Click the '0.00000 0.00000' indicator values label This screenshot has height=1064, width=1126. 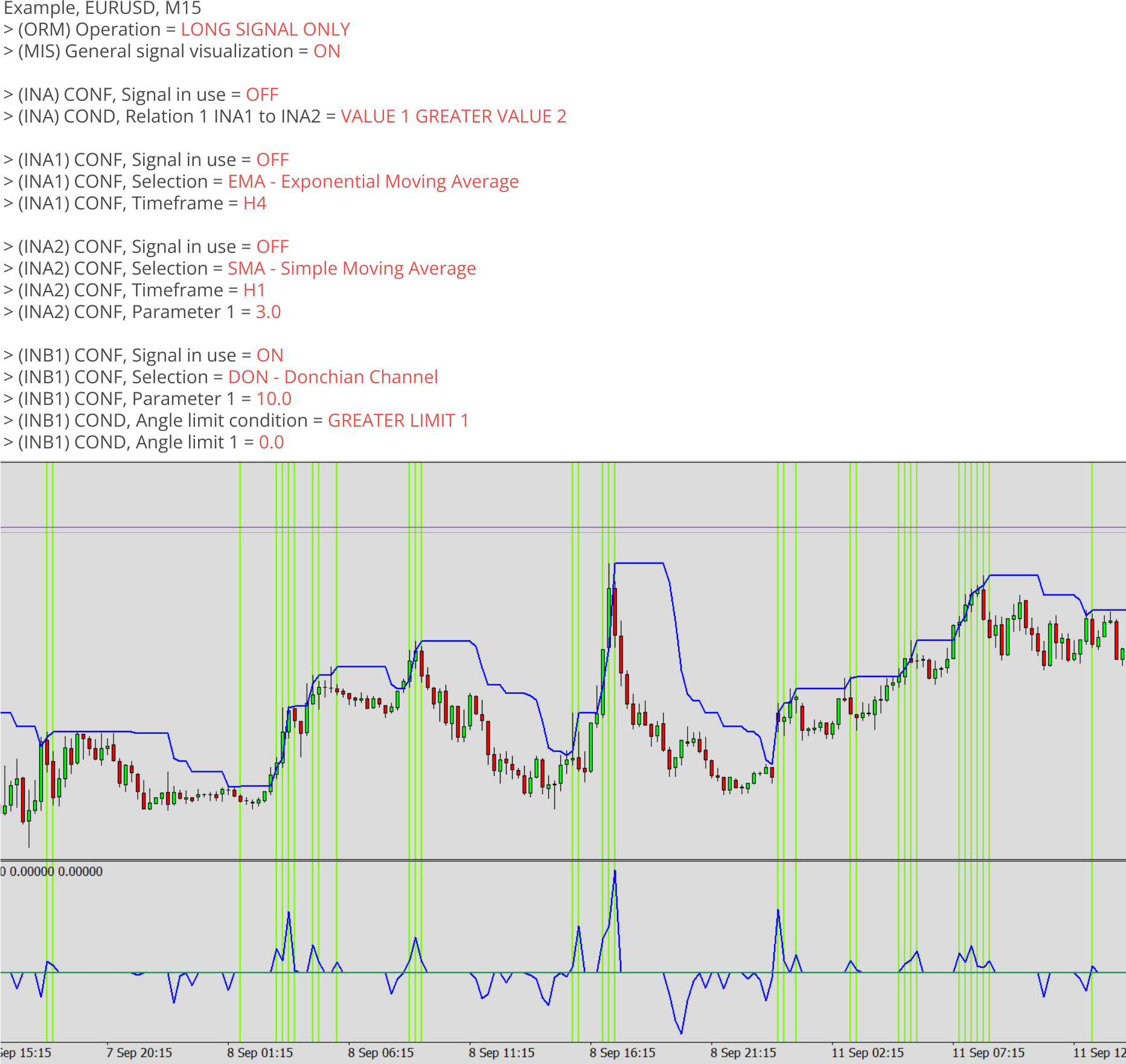56,871
